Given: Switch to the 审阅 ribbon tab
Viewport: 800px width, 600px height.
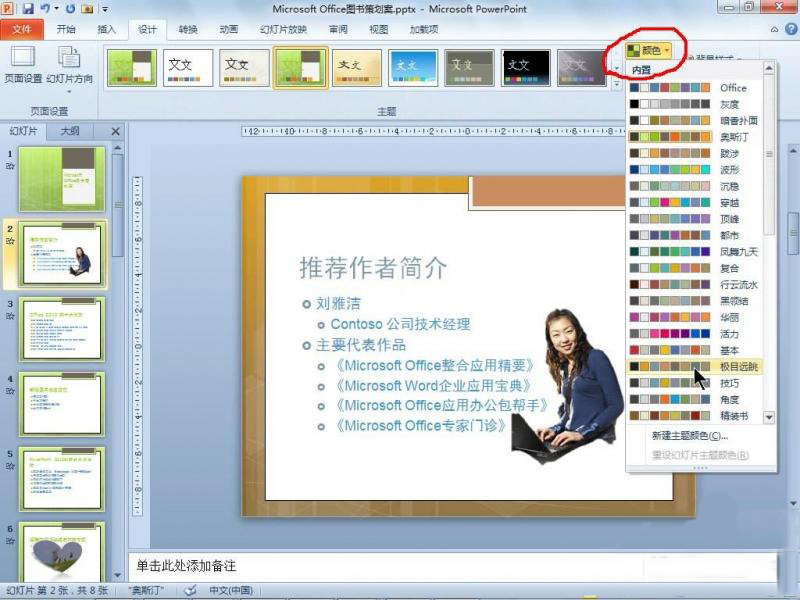Looking at the screenshot, I should pyautogui.click(x=338, y=30).
